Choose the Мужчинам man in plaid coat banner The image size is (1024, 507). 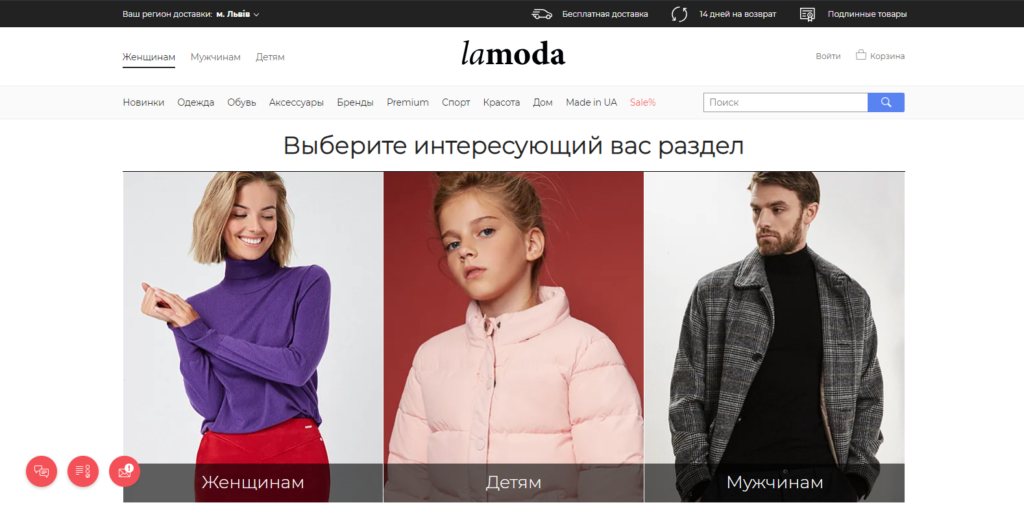[775, 337]
